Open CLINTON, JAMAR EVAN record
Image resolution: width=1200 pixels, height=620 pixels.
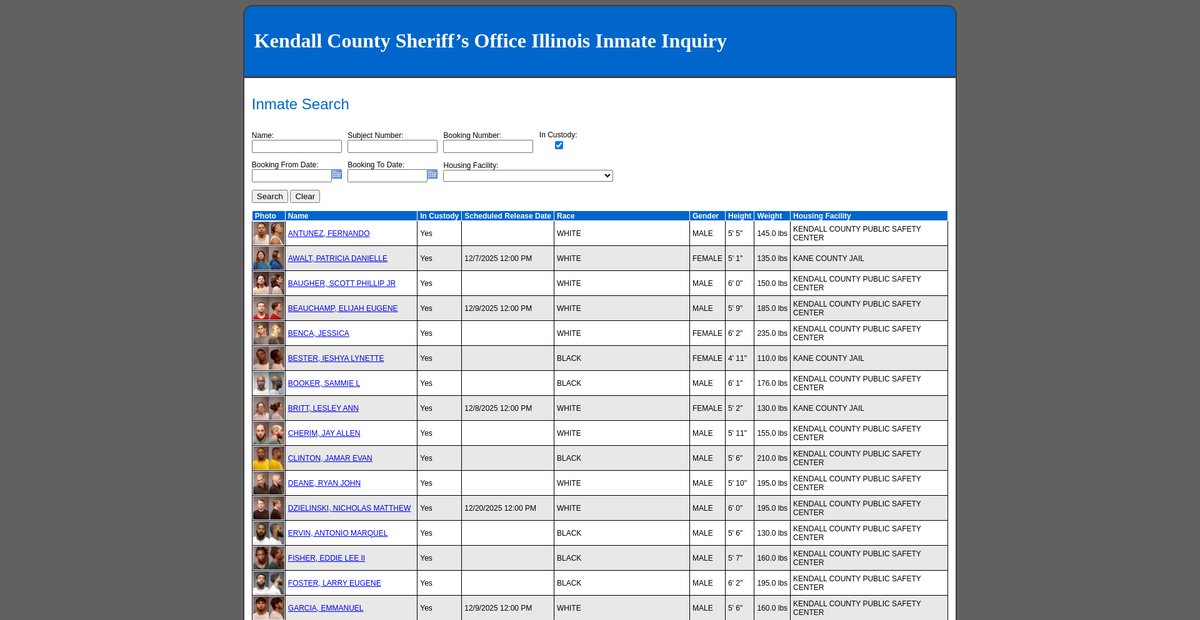[330, 458]
